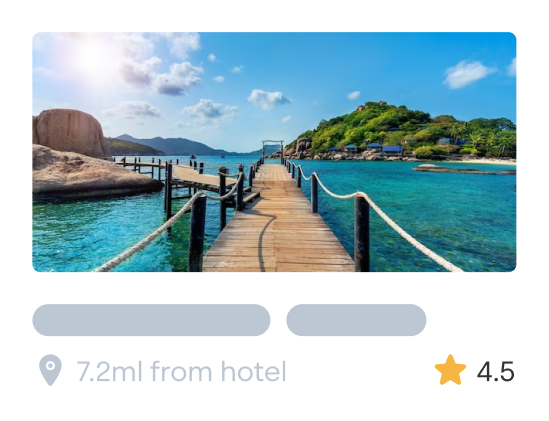Select the longer gray title placeholder bar
This screenshot has width=549, height=421.
[x=151, y=320]
